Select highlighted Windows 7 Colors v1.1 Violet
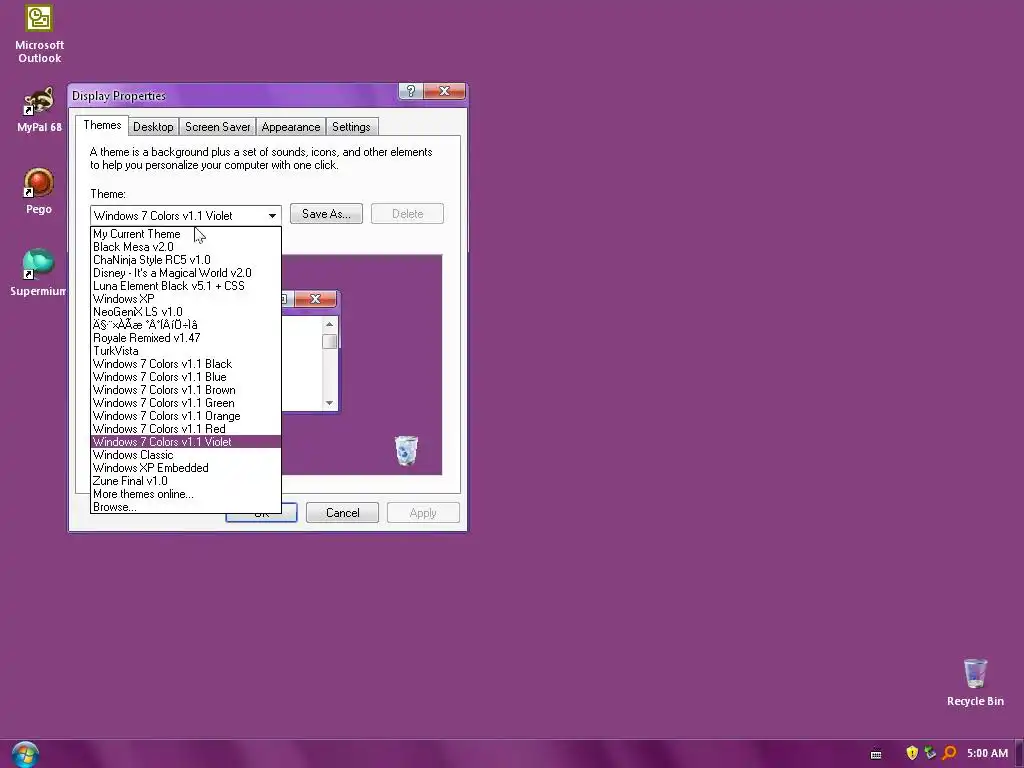 coord(185,442)
